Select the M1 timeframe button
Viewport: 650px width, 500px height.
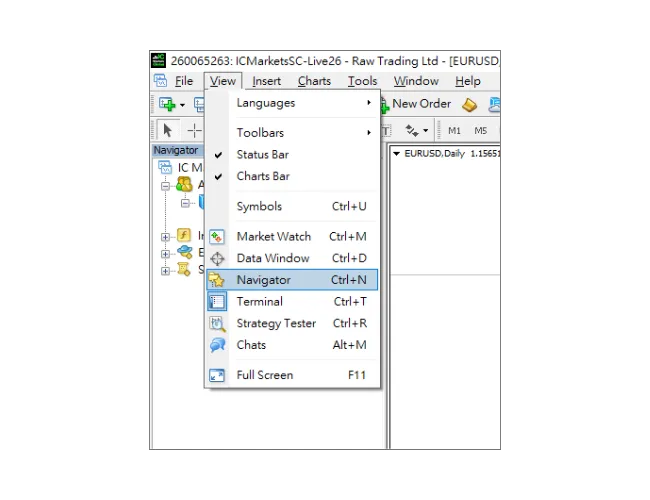[454, 130]
